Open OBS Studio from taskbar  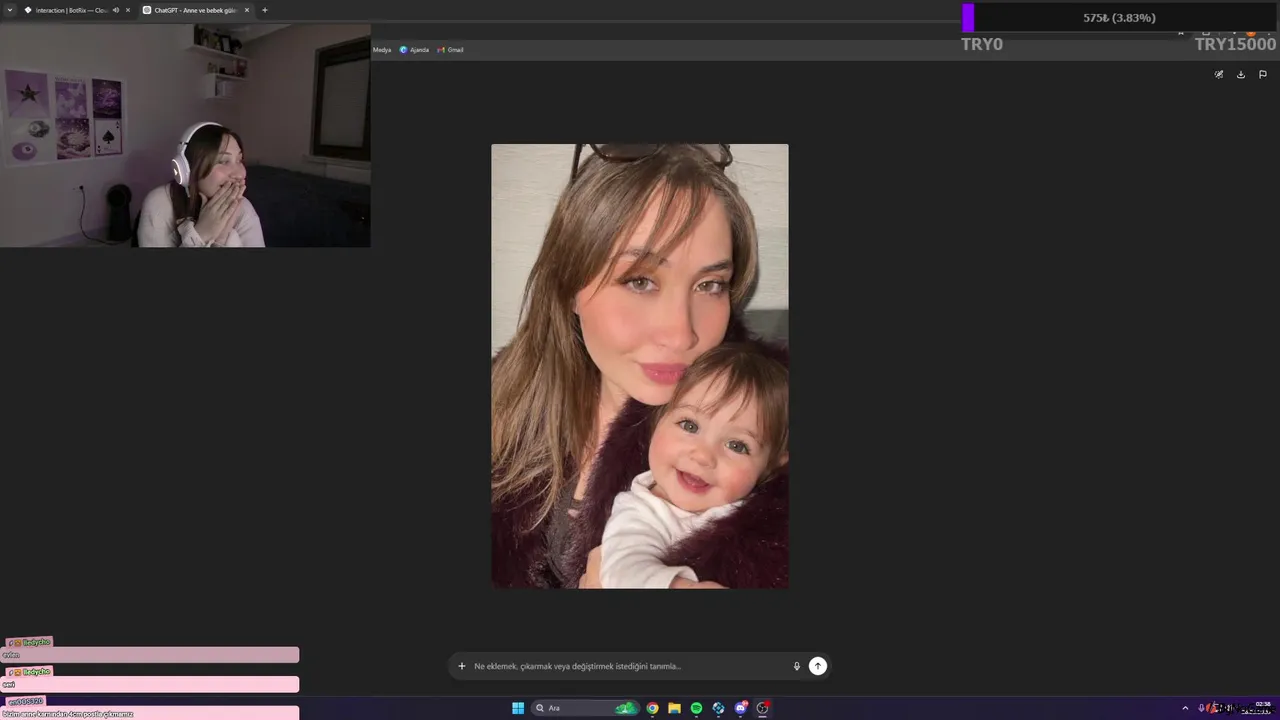coord(762,708)
